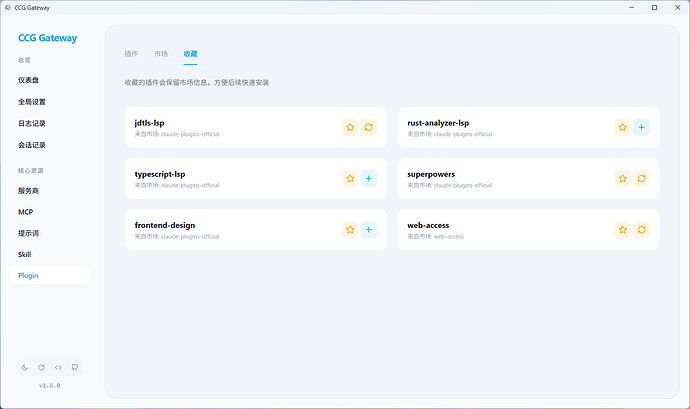This screenshot has height=409, width=690.
Task: Click market source text under jdtls-lsp
Action: pos(177,134)
